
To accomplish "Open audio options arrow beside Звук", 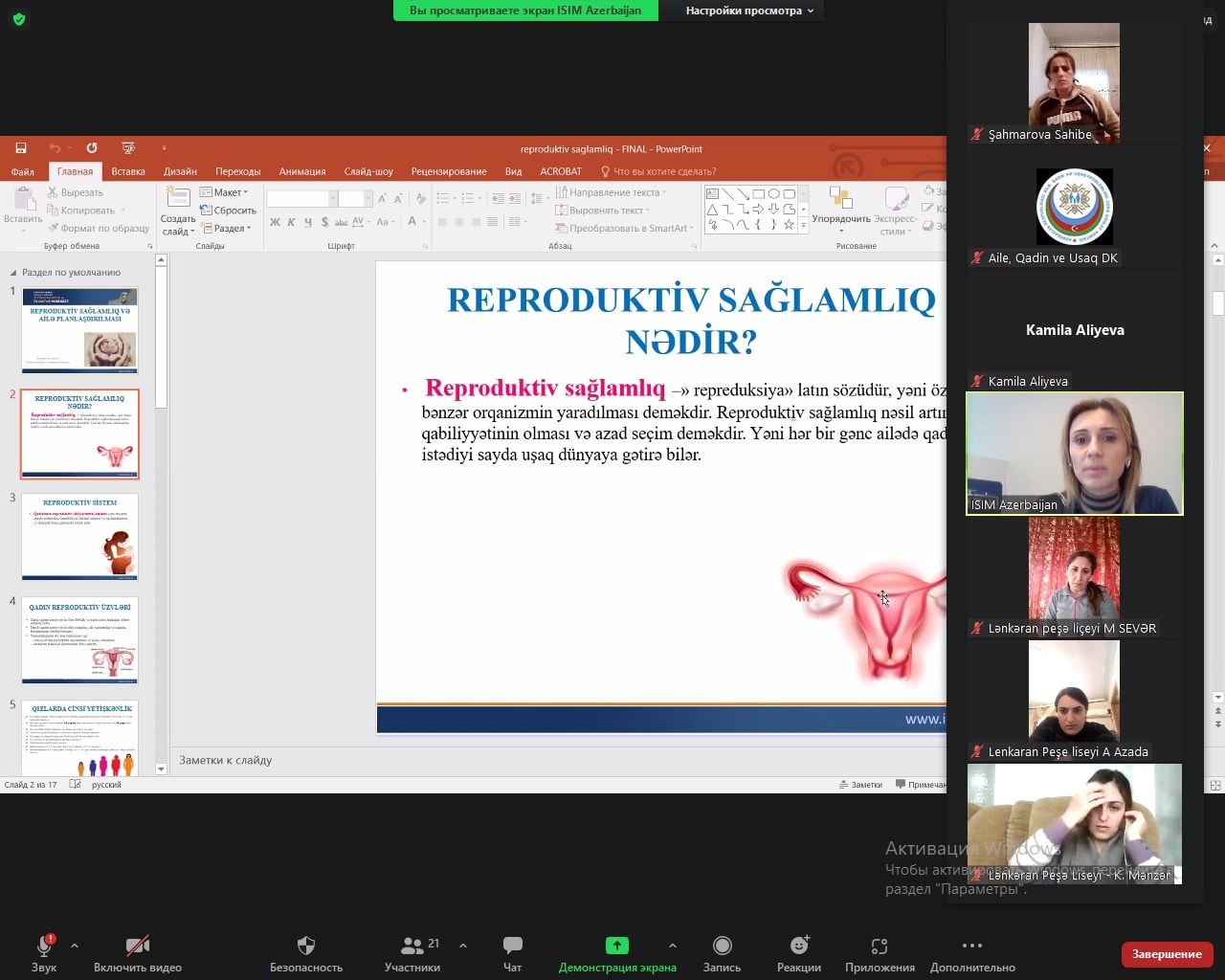I will [75, 946].
